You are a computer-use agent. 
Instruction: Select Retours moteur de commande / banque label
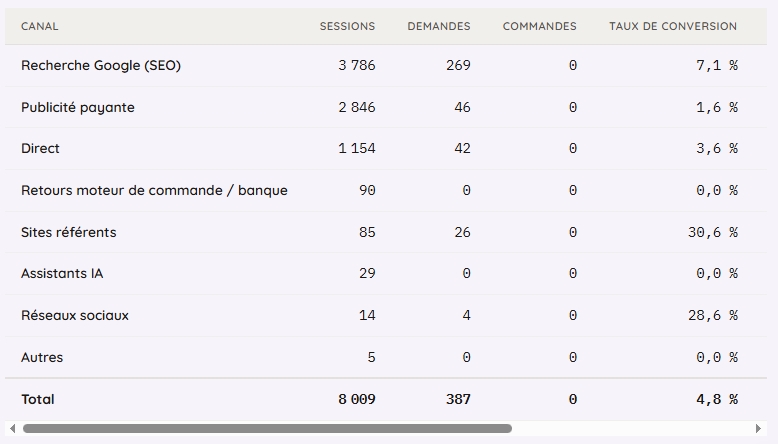click(x=154, y=190)
